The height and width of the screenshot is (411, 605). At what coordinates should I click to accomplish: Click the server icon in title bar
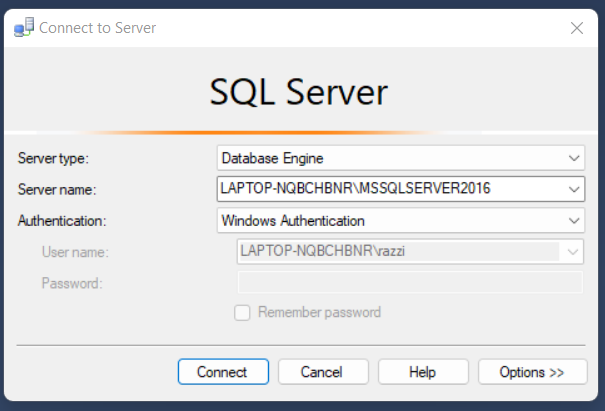coord(24,27)
